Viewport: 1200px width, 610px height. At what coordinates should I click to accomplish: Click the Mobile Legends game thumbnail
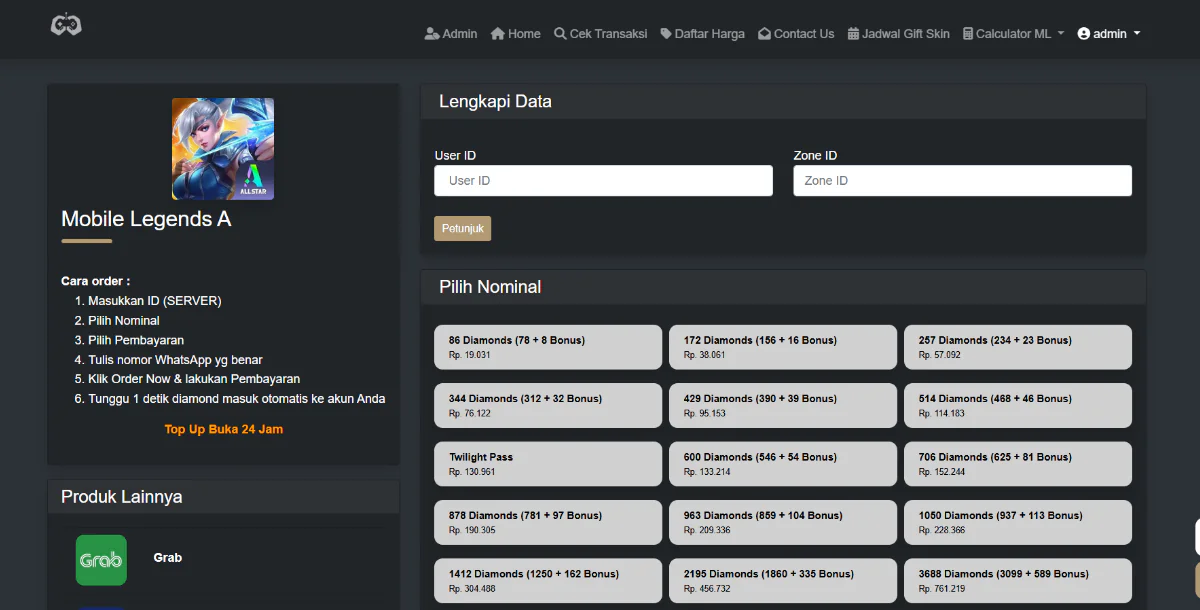(223, 149)
